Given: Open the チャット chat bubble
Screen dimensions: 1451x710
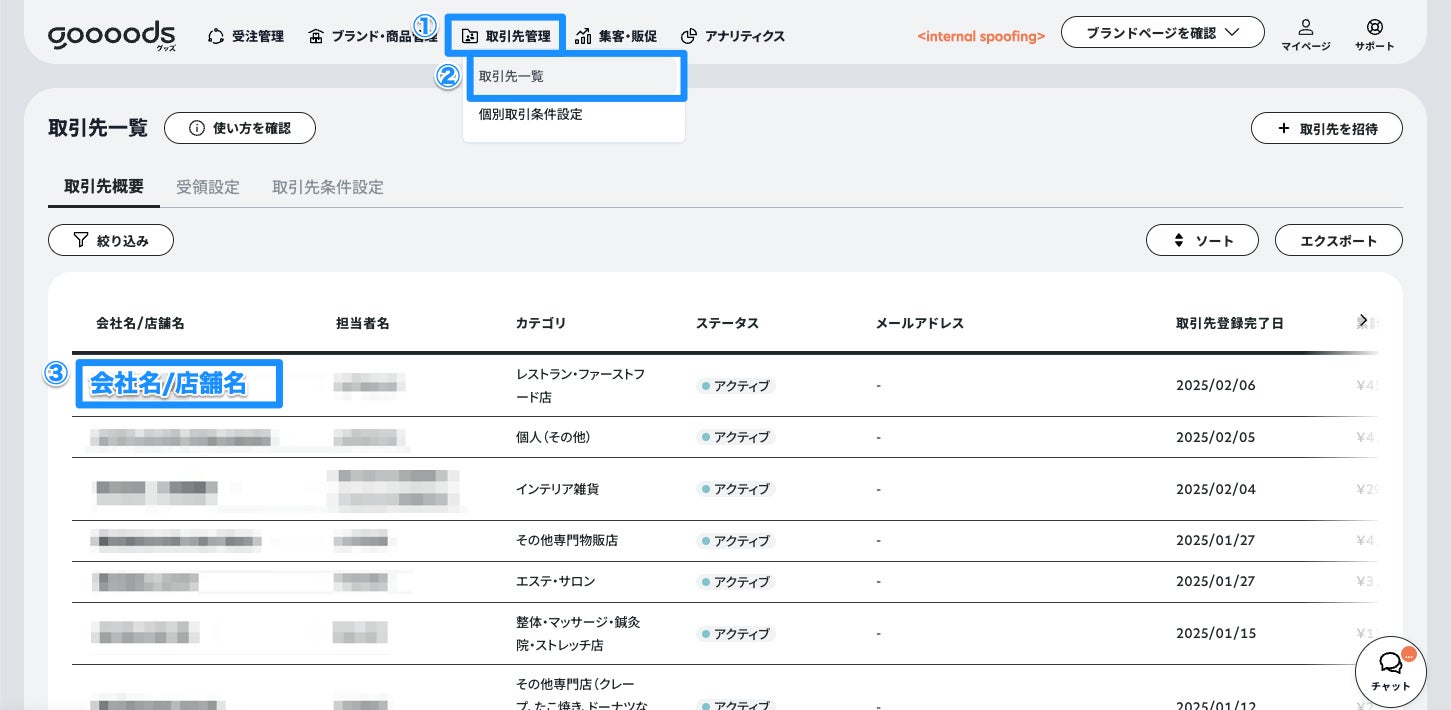Looking at the screenshot, I should (1390, 671).
